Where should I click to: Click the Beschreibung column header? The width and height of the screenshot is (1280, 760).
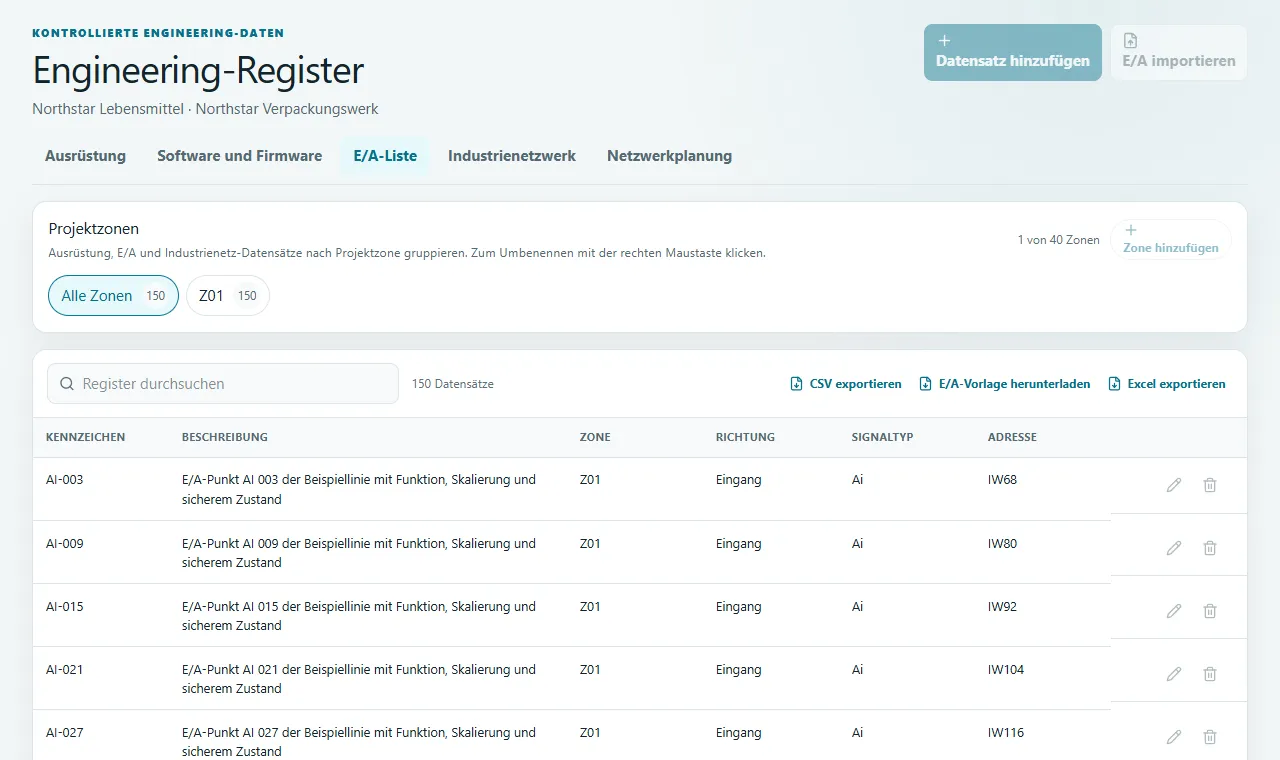click(225, 437)
